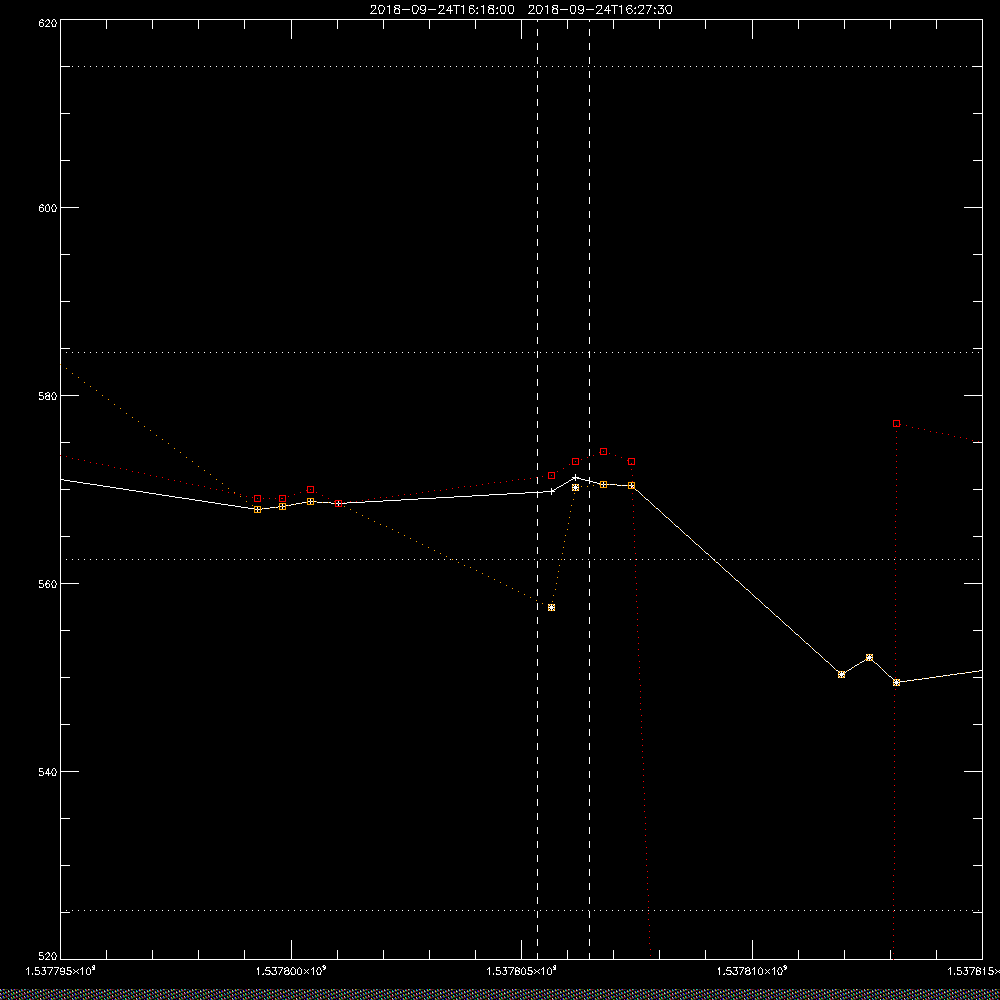1000x1000 pixels.
Task: Pick the right dashed vertical time marker line
Action: point(589,488)
